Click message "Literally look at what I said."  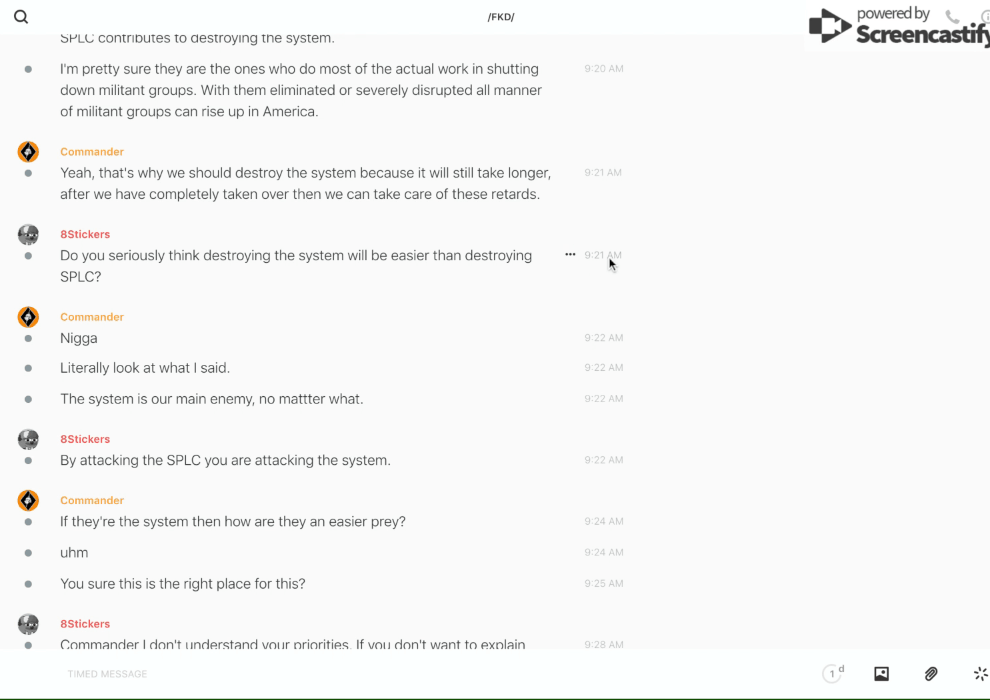[x=145, y=368]
